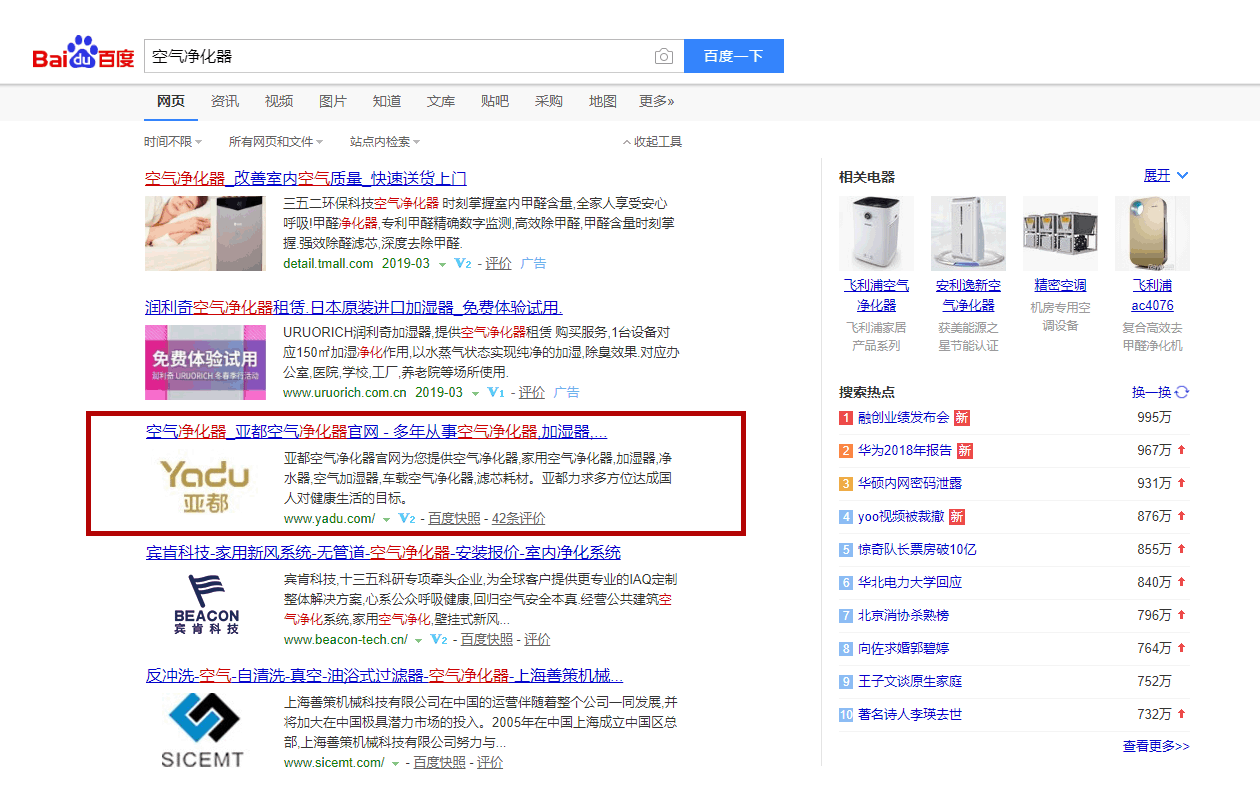
Task: Collapse tools with 收起工具
Action: [x=652, y=142]
